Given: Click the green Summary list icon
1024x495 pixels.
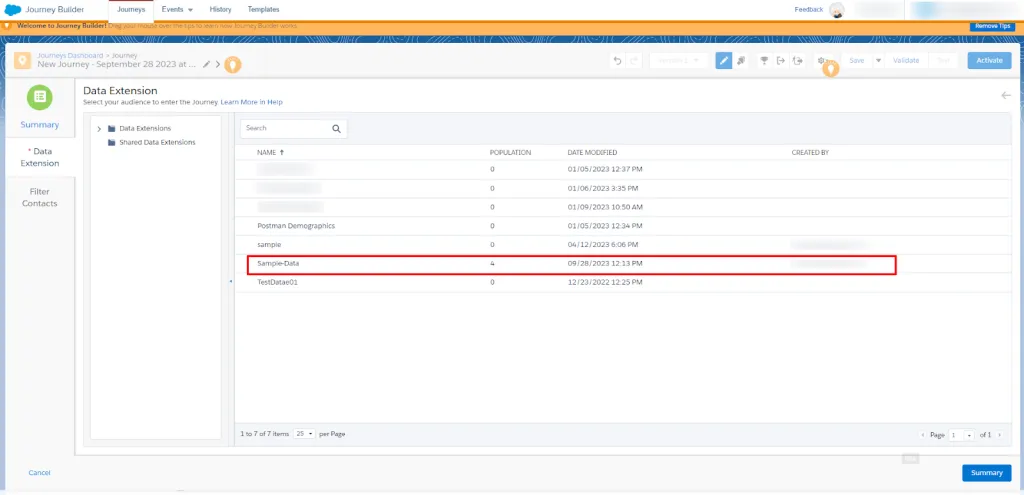Looking at the screenshot, I should 40,97.
